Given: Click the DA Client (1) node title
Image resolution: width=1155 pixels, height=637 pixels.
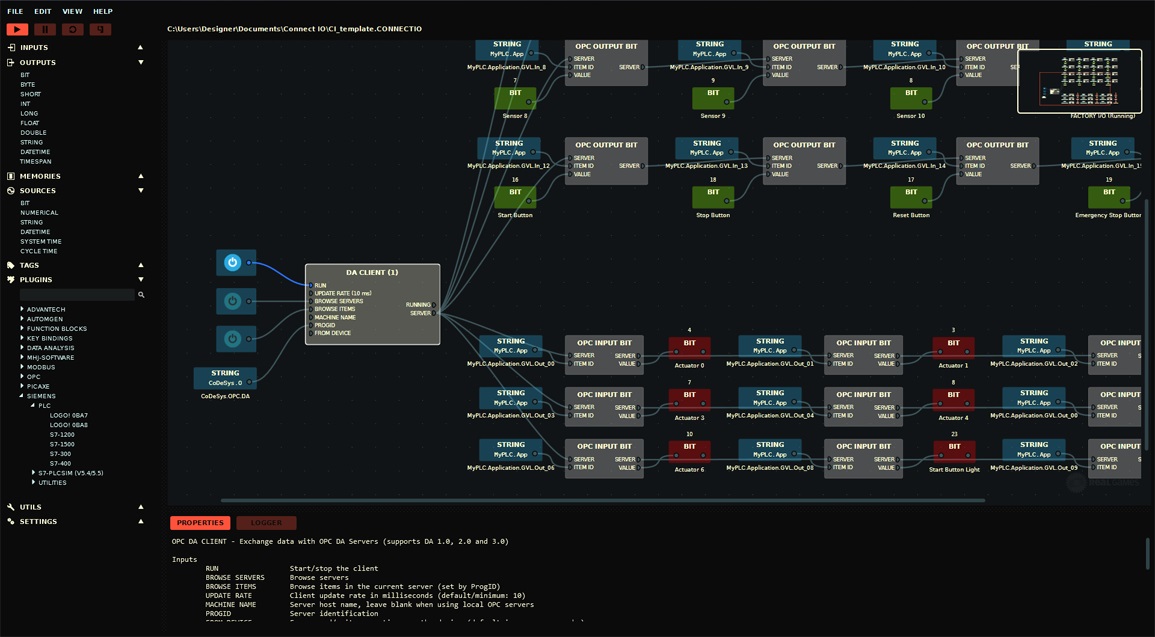Looking at the screenshot, I should click(372, 272).
